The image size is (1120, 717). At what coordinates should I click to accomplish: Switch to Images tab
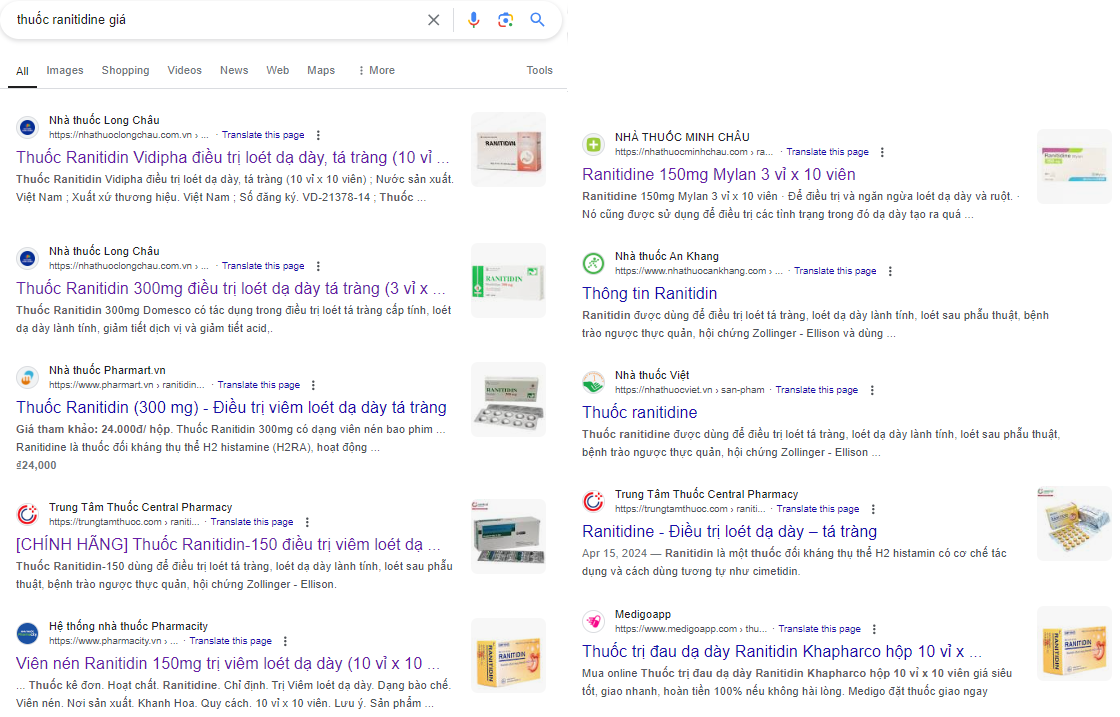point(65,70)
